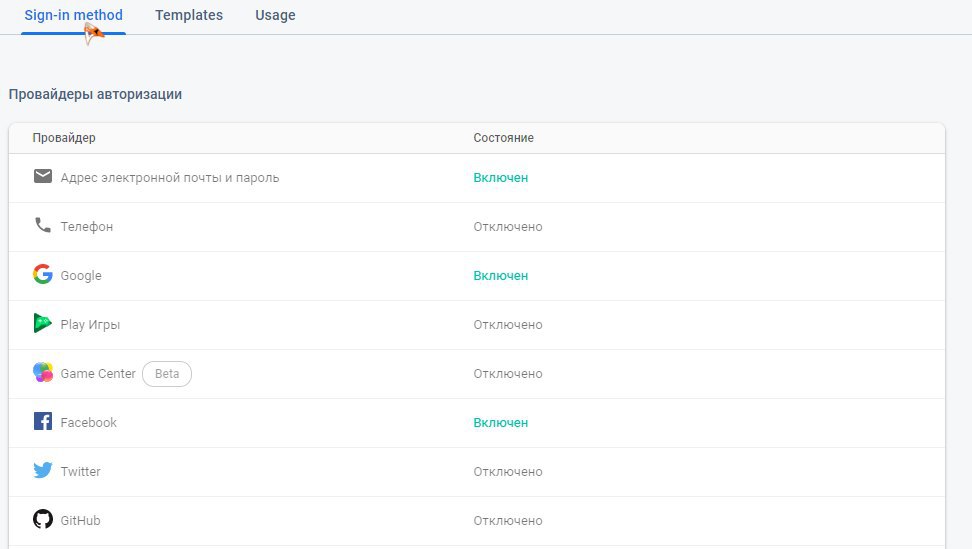Select the Sign-in method tab
The image size is (972, 549).
pos(73,15)
